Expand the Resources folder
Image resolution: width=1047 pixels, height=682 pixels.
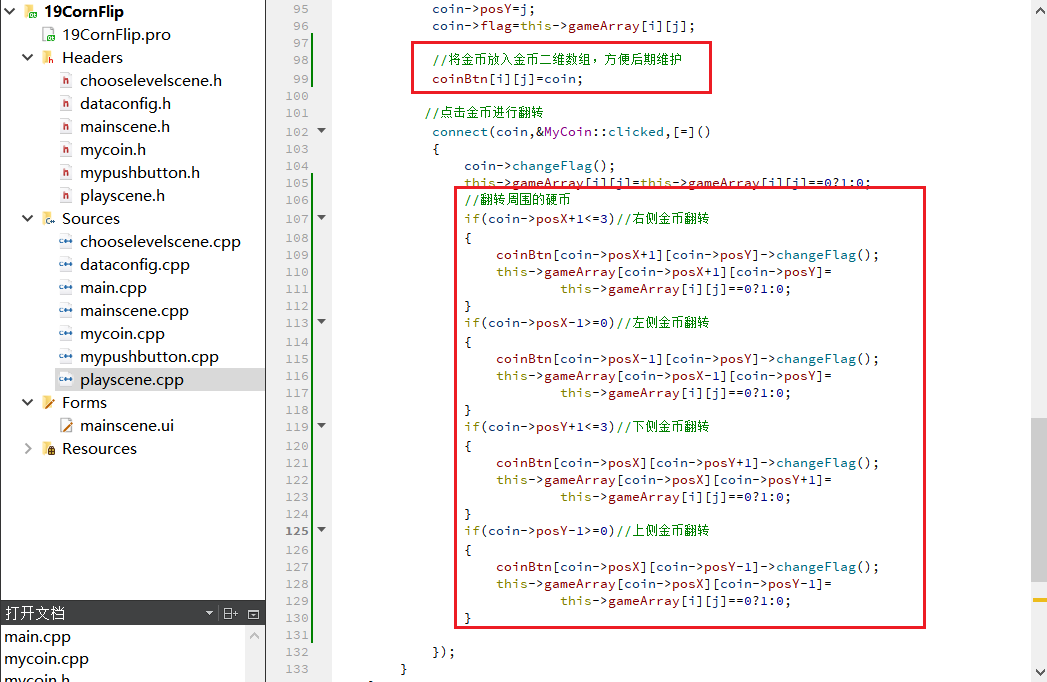coord(27,448)
